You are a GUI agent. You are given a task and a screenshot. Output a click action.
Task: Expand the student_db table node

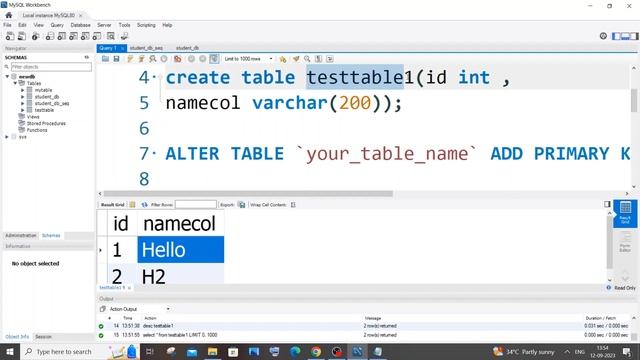coord(22,97)
